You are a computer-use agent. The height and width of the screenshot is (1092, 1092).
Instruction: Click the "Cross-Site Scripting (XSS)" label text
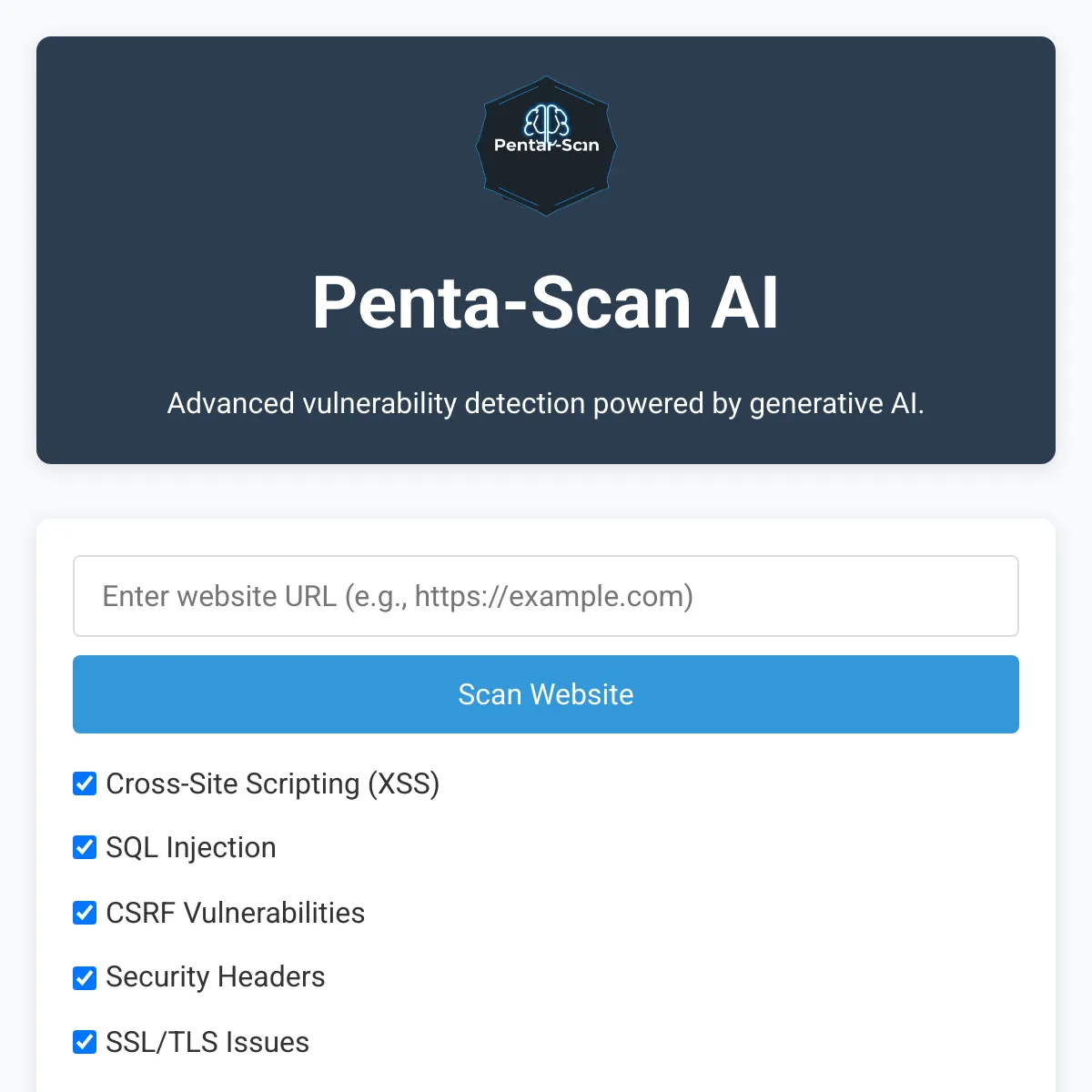click(x=273, y=784)
